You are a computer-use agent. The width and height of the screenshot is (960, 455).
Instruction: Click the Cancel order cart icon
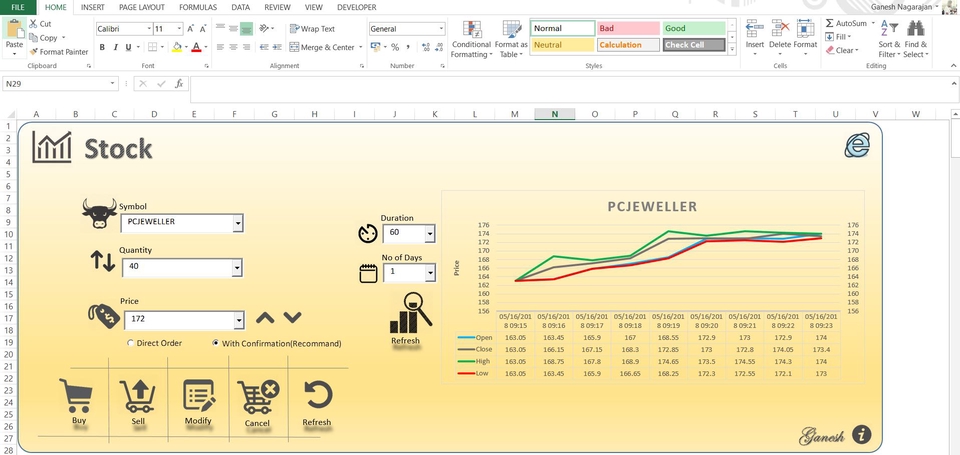click(258, 397)
